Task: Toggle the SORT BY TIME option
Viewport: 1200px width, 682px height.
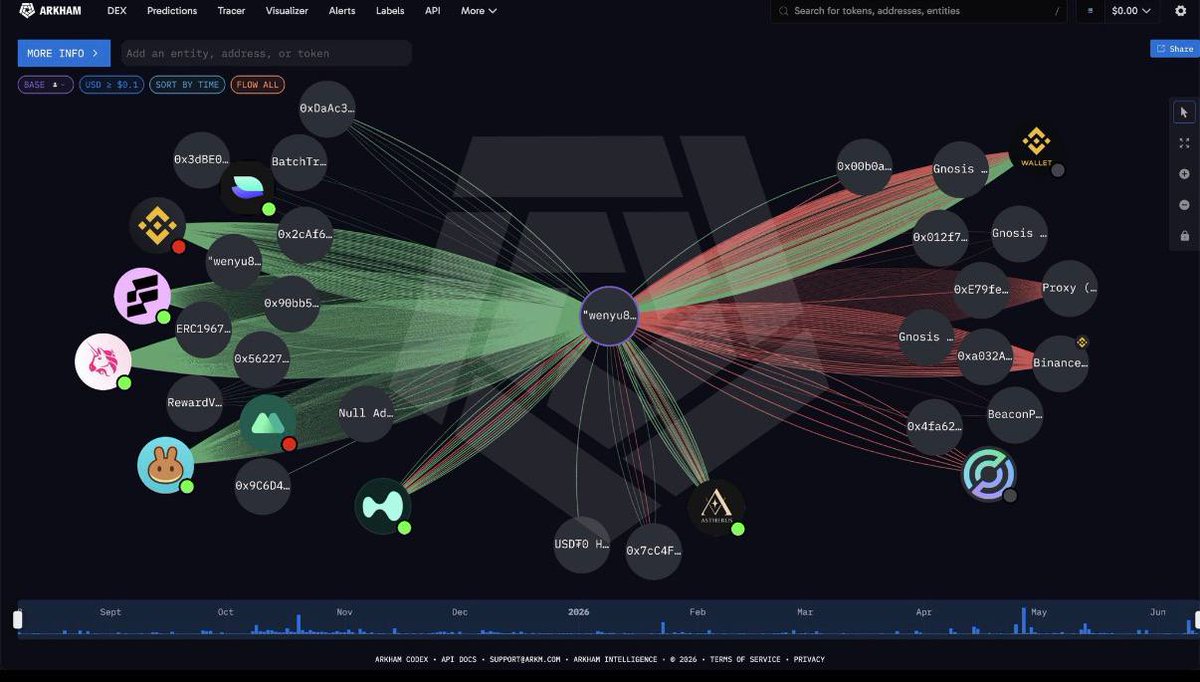Action: point(187,85)
